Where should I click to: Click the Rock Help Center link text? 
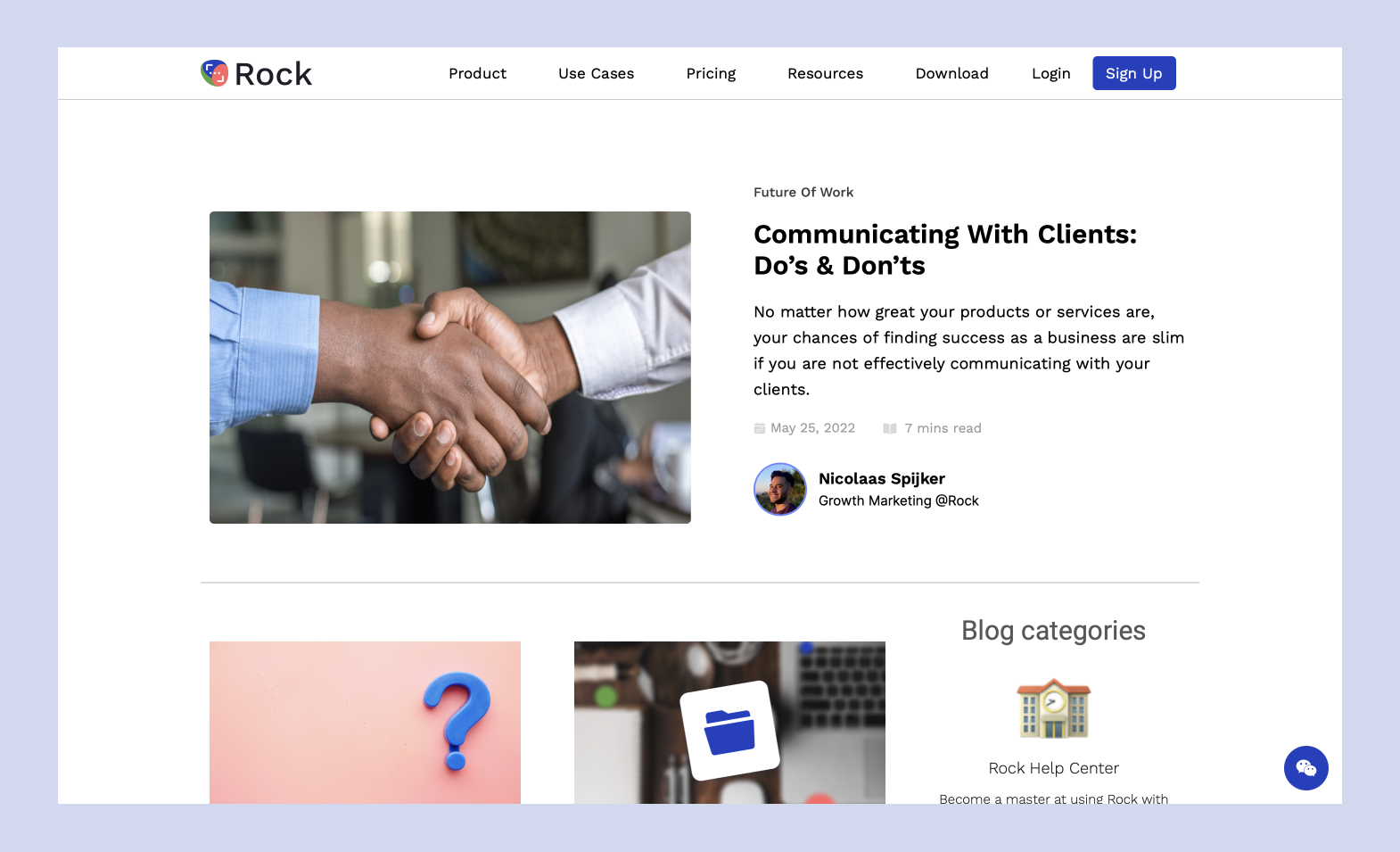point(1053,768)
